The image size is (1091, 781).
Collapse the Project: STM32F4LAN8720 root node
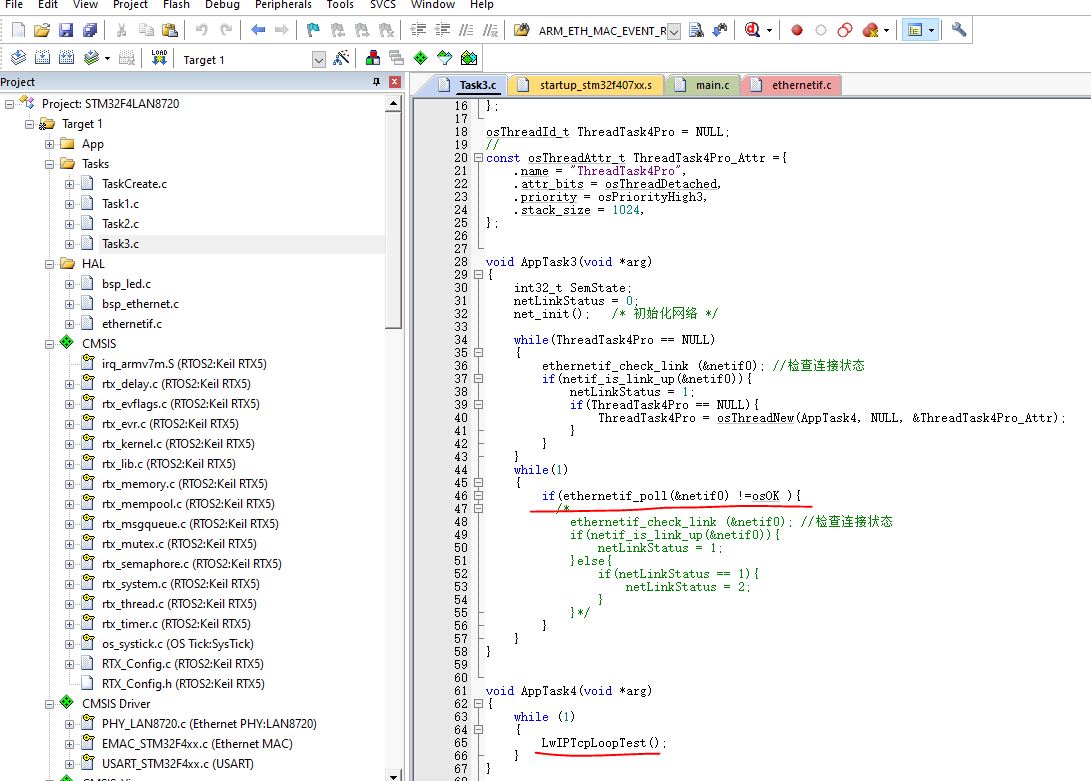(10, 104)
